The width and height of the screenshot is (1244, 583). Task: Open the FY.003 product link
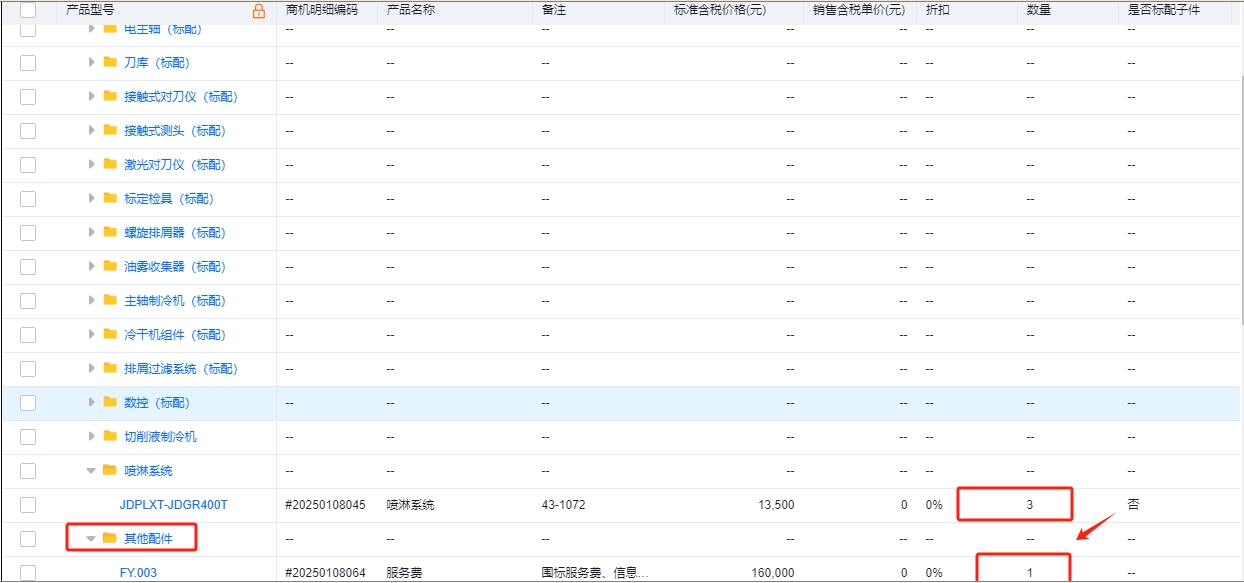pyautogui.click(x=138, y=573)
